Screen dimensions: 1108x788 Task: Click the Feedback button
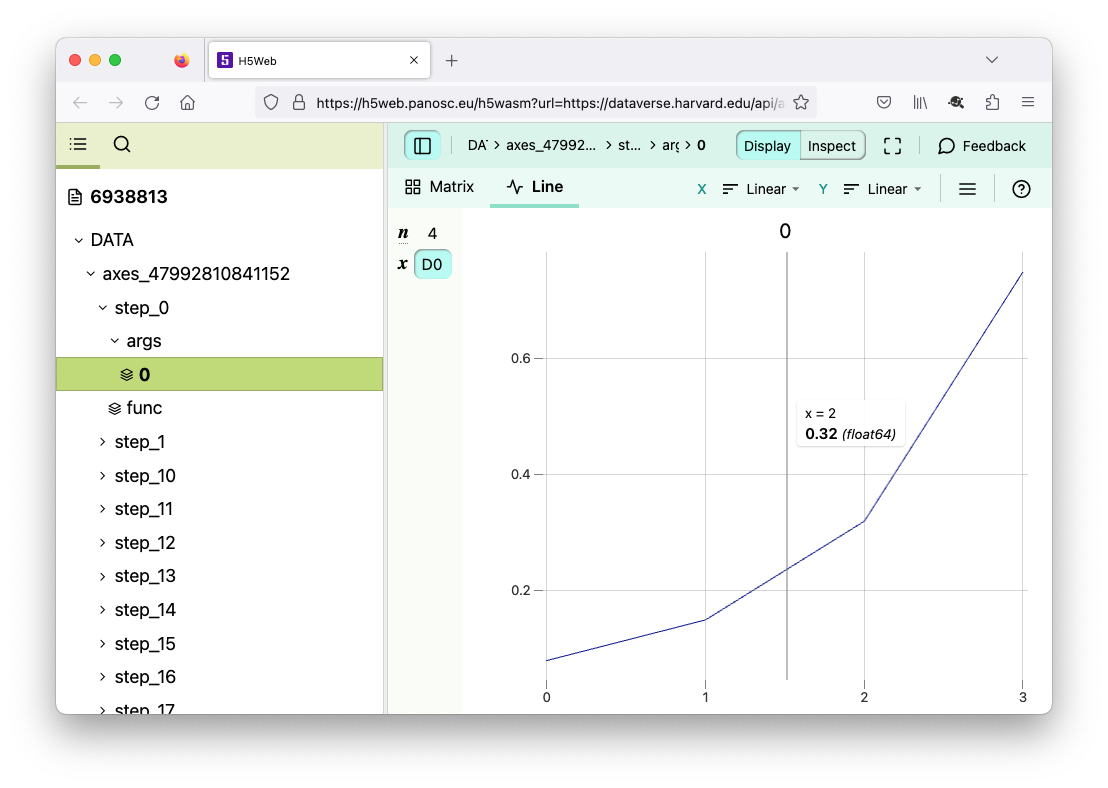click(x=981, y=146)
